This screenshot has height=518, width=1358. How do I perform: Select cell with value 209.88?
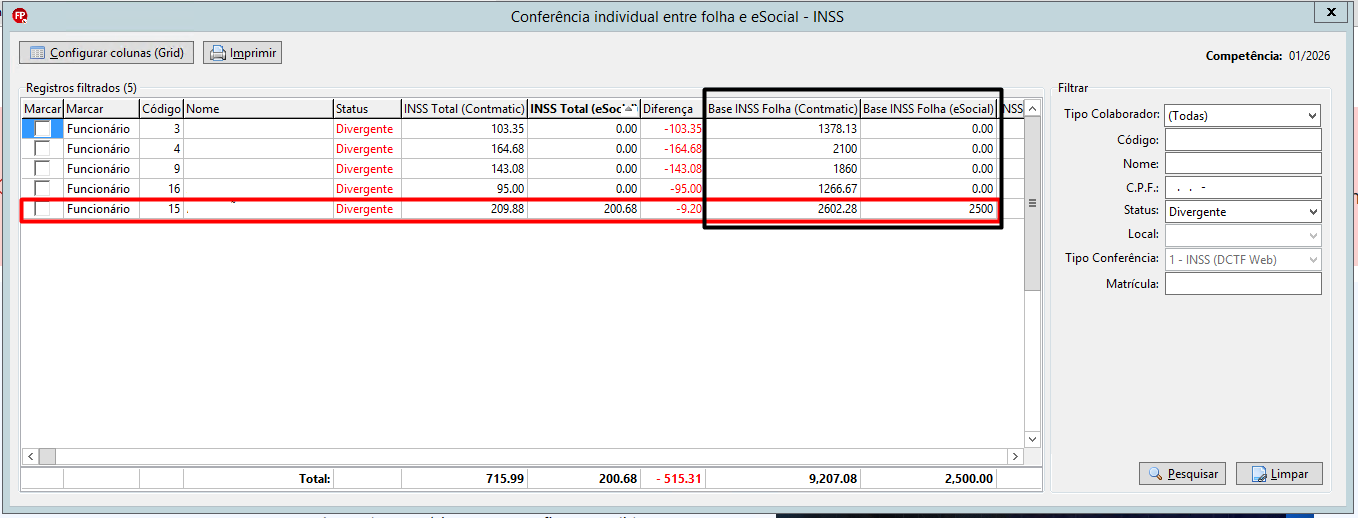pos(464,209)
